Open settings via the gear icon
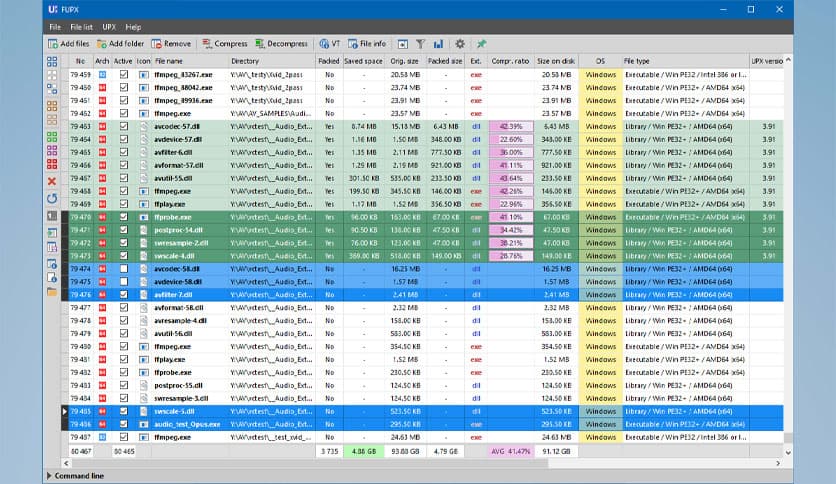The width and height of the screenshot is (836, 484). (x=460, y=44)
